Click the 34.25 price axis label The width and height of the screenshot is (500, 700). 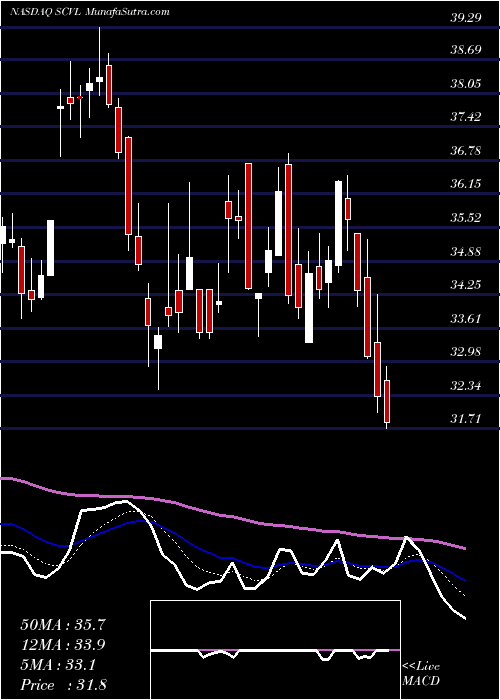[466, 285]
